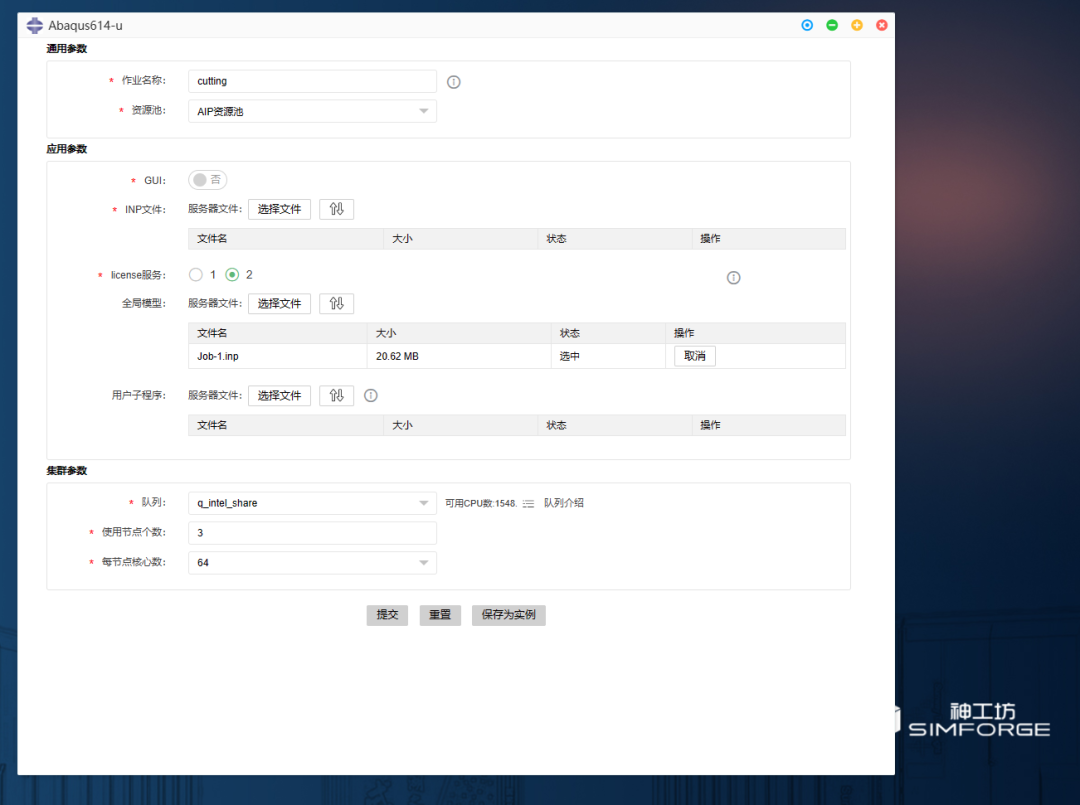Click the info icon in license service row

(x=734, y=278)
